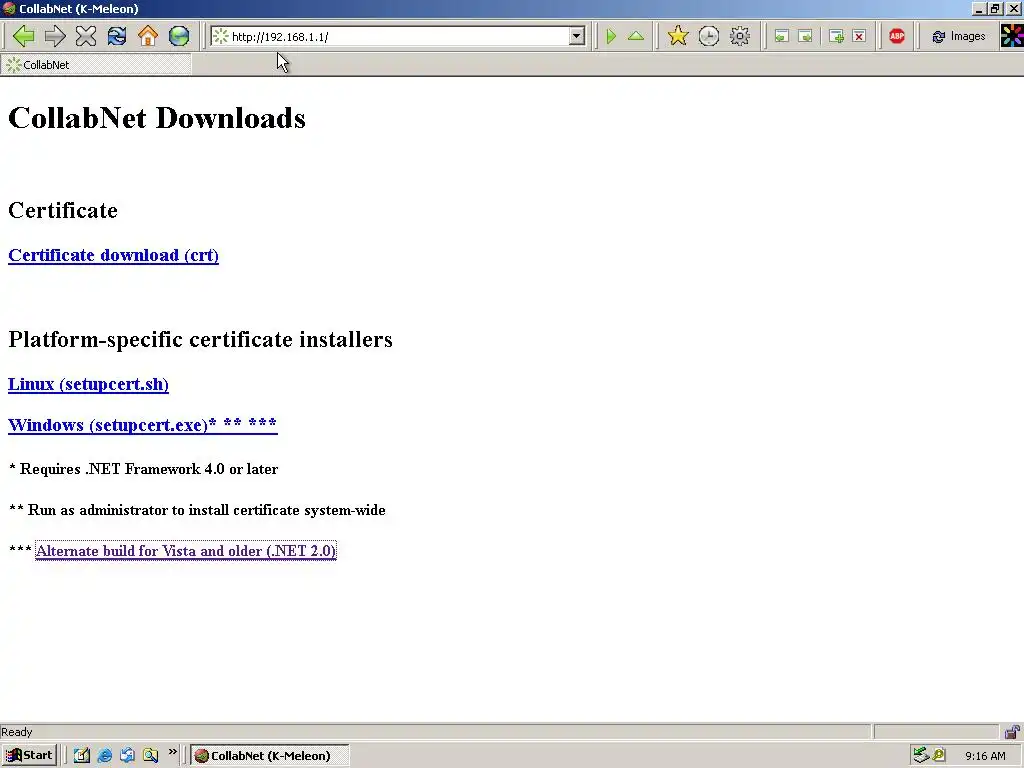Image resolution: width=1024 pixels, height=768 pixels.
Task: Click the third Quick Launch icon
Action: [x=127, y=756]
